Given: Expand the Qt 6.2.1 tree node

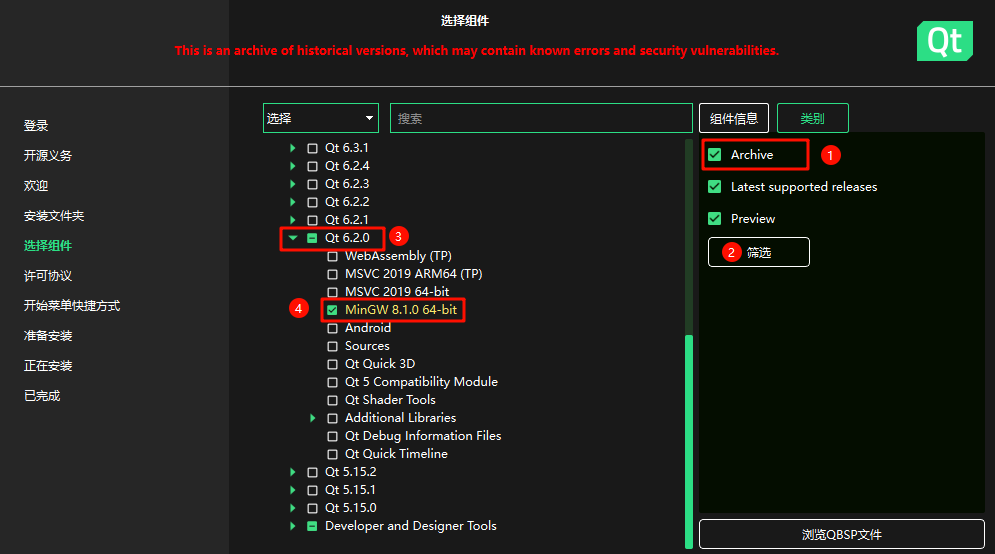Looking at the screenshot, I should point(293,220).
